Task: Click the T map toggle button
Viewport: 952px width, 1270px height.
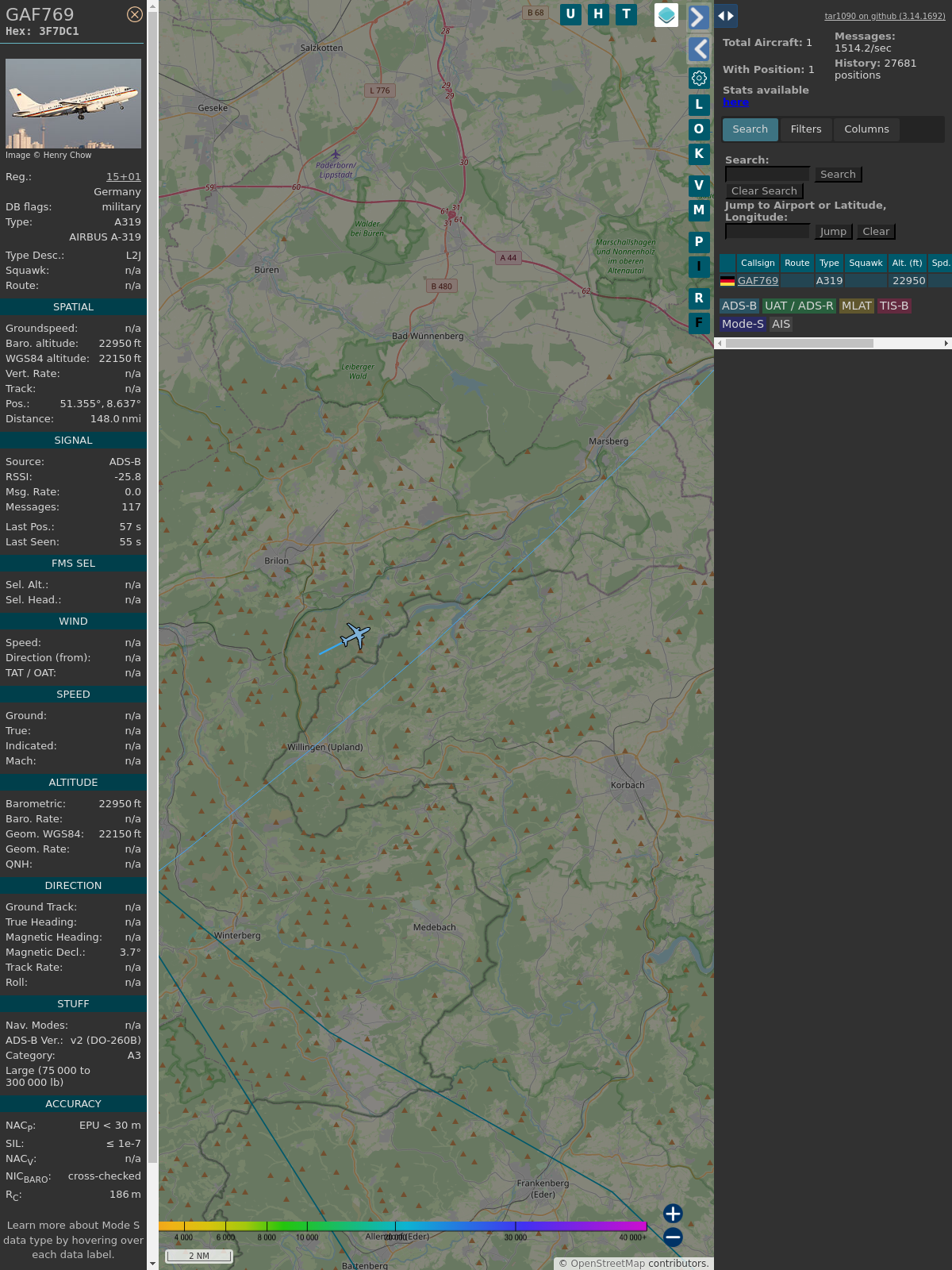Action: click(x=627, y=14)
